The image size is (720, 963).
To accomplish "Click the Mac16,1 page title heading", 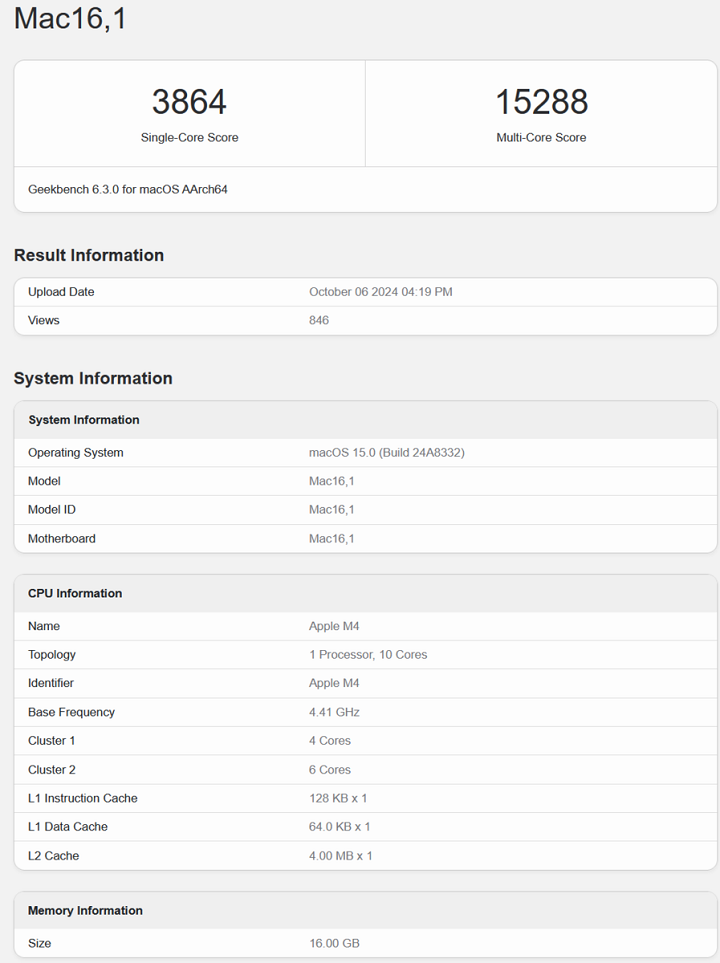I will coord(70,18).
